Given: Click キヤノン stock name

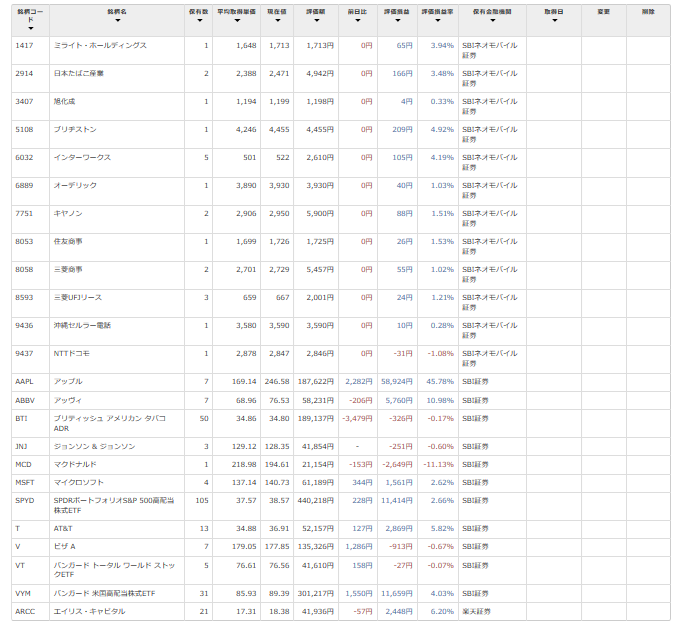Looking at the screenshot, I should pyautogui.click(x=68, y=213).
